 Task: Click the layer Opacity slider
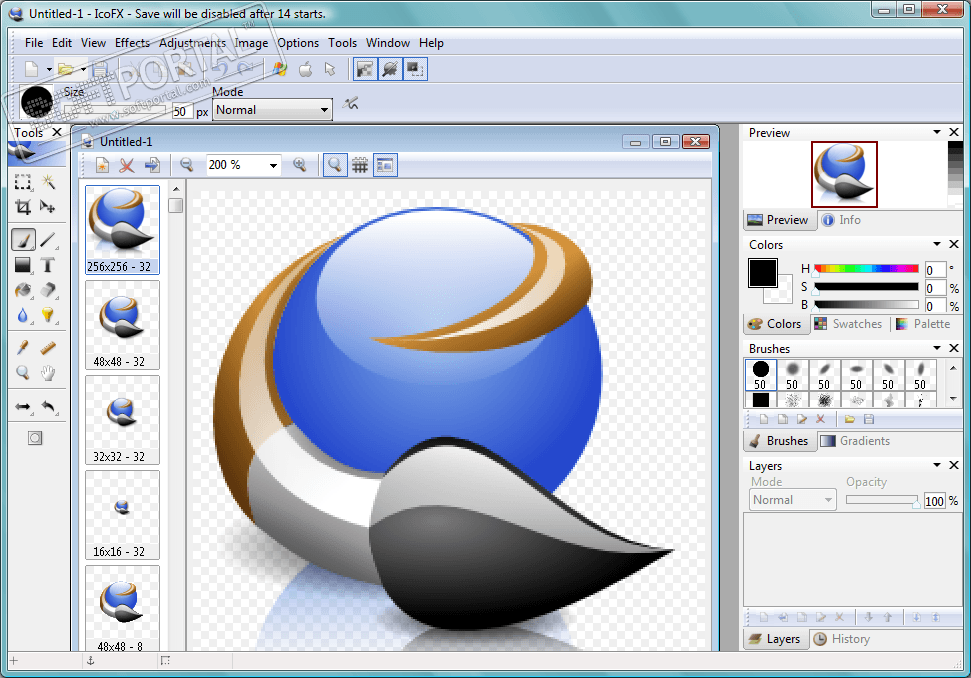click(882, 500)
